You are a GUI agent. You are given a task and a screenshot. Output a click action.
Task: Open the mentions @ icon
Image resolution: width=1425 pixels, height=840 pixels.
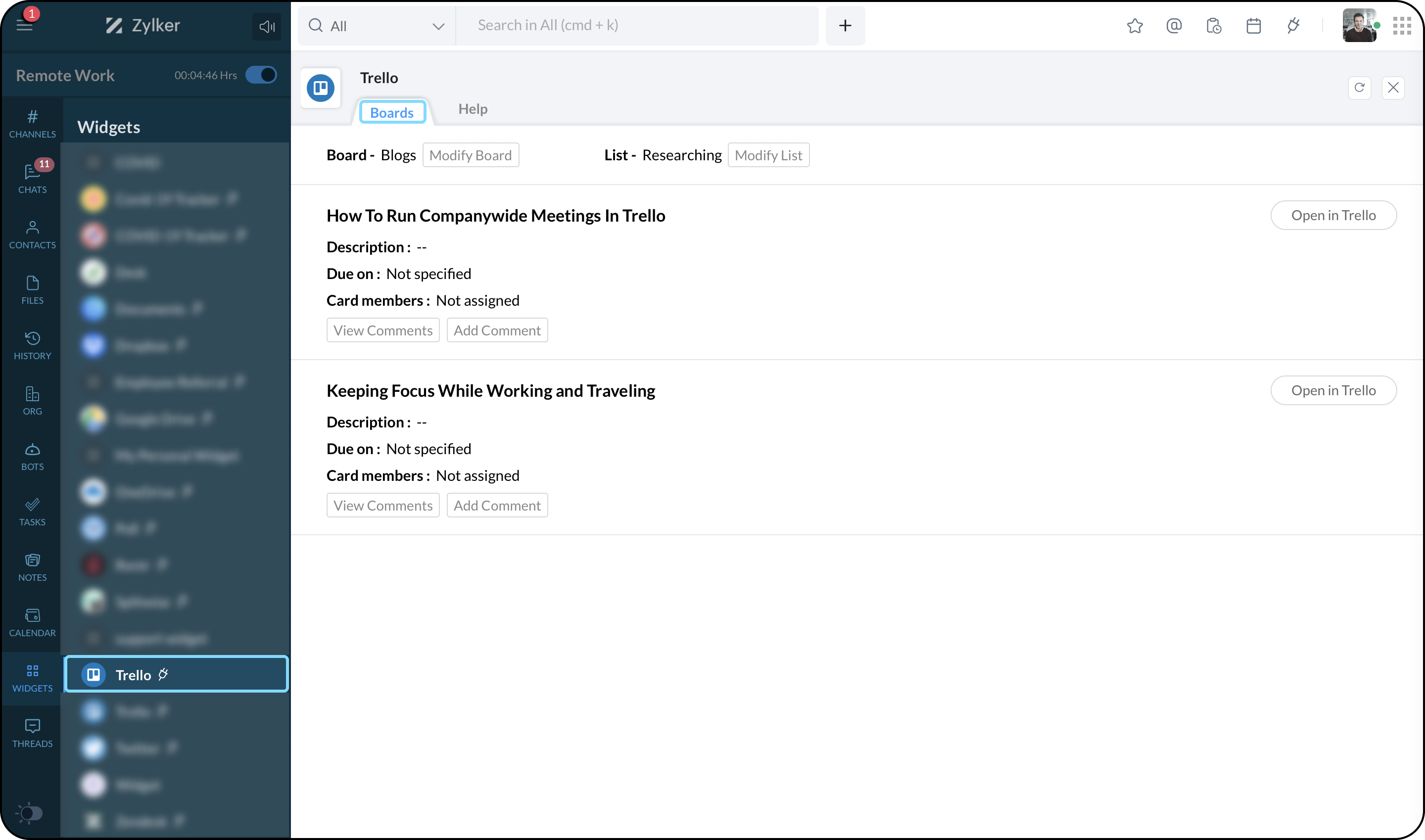pyautogui.click(x=1174, y=25)
